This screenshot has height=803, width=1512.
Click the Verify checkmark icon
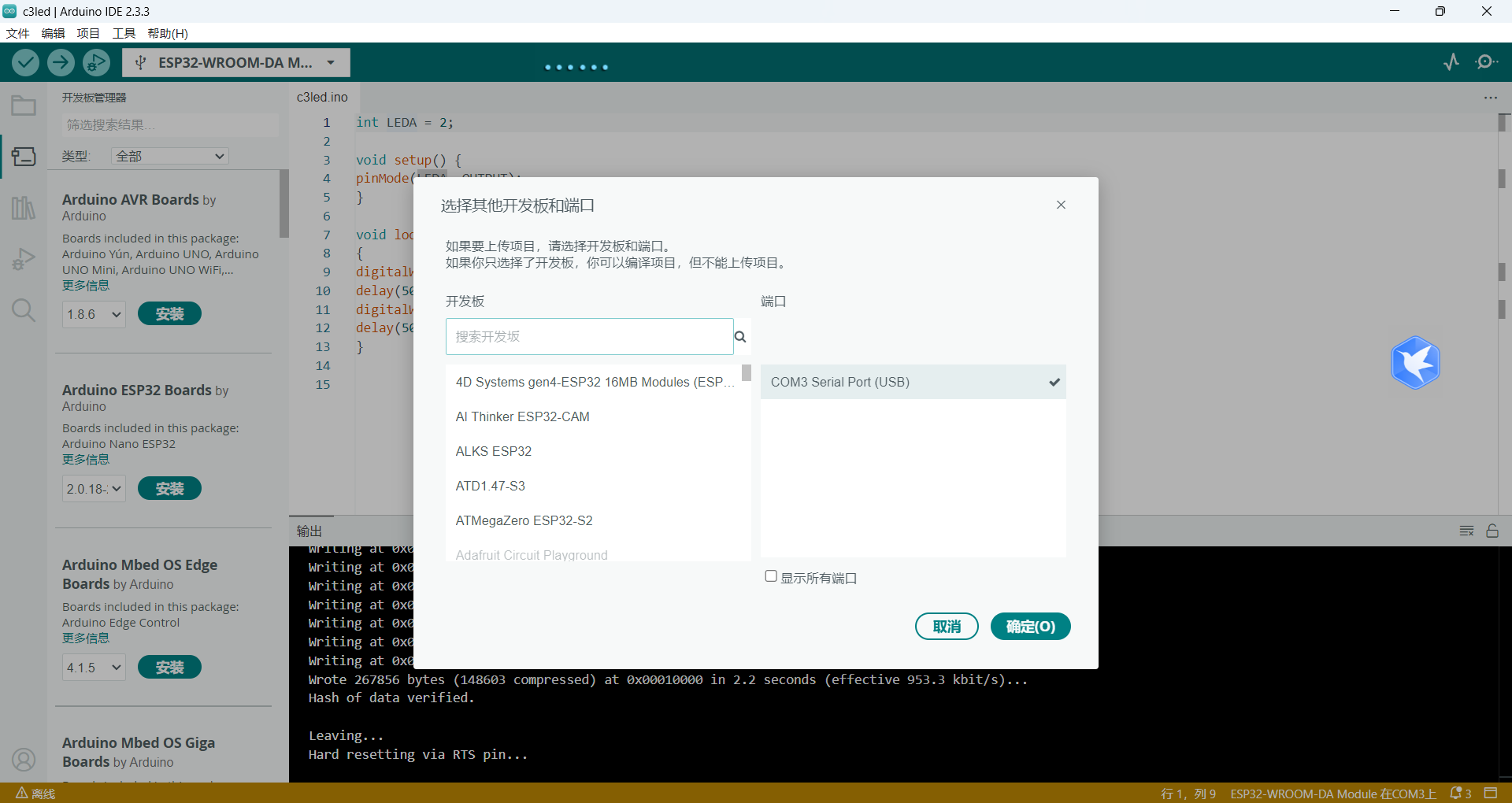25,62
